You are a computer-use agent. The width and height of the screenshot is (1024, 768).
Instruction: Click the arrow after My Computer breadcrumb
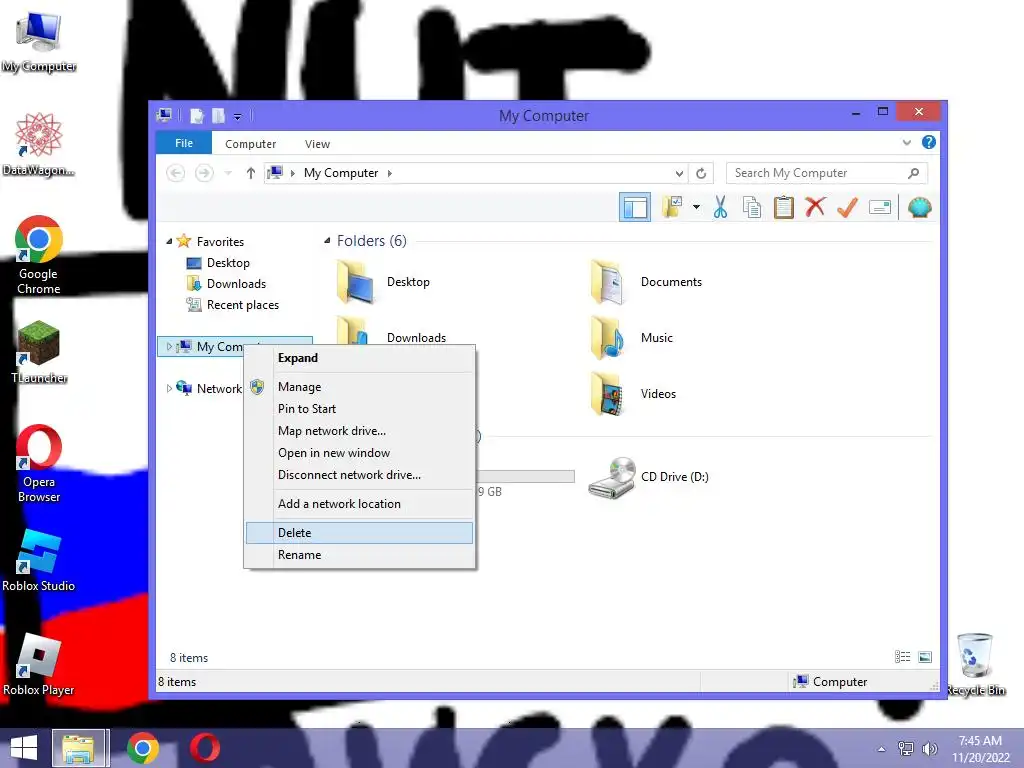tap(390, 173)
